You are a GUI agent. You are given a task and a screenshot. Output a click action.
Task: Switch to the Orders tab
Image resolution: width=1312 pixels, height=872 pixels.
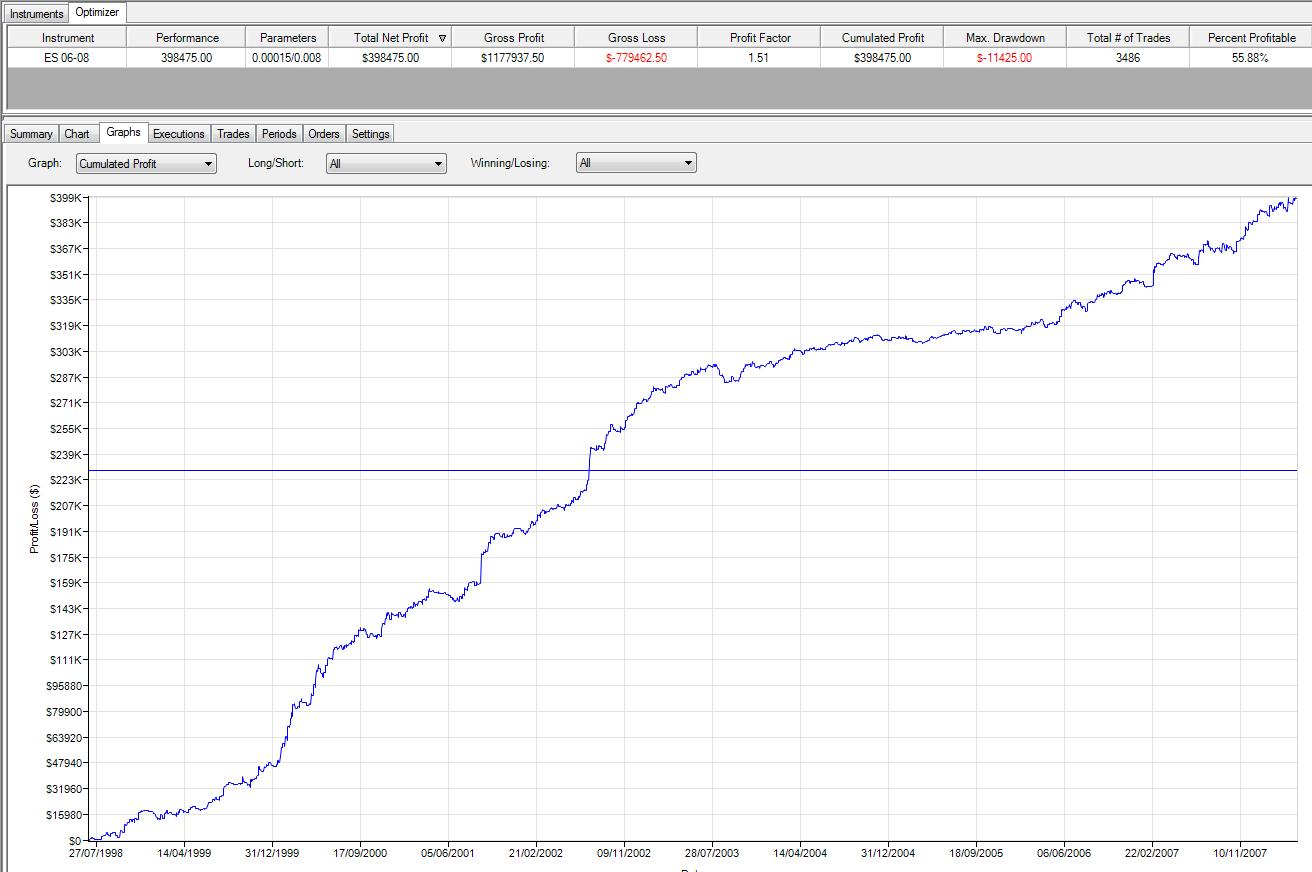[324, 134]
